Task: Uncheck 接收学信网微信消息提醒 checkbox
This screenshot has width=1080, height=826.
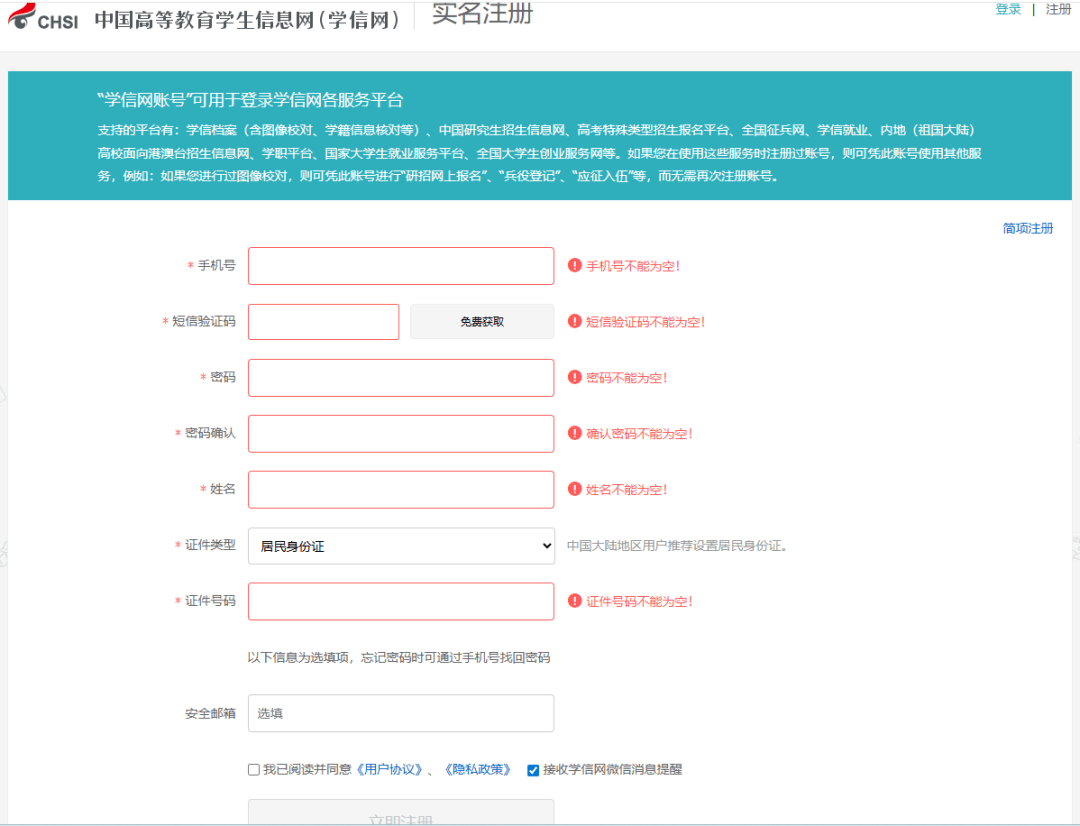Action: point(533,770)
